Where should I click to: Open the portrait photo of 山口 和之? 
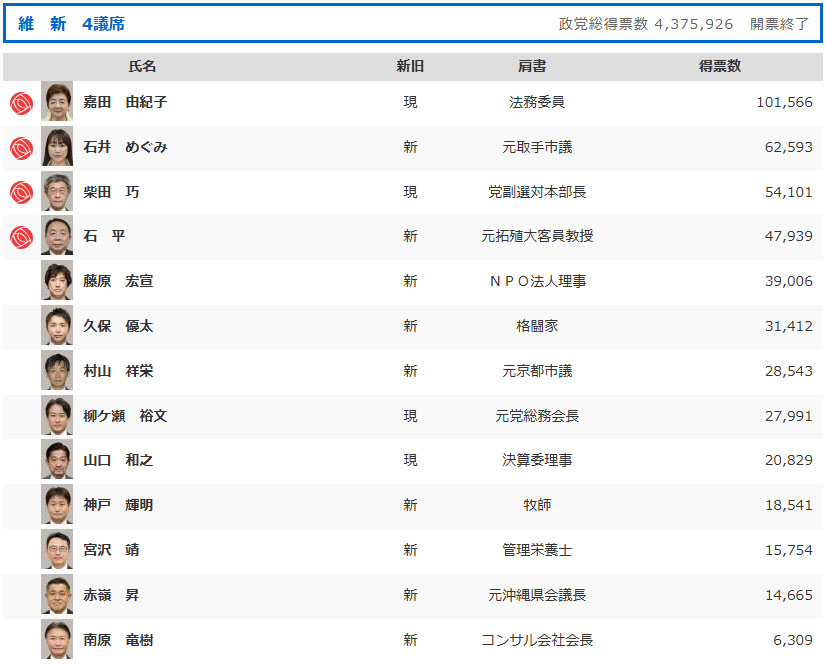pyautogui.click(x=57, y=460)
